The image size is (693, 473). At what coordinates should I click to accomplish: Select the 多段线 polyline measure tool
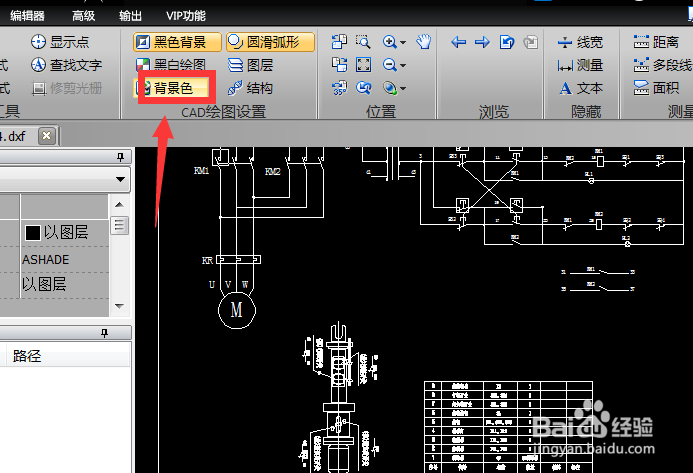tap(663, 65)
